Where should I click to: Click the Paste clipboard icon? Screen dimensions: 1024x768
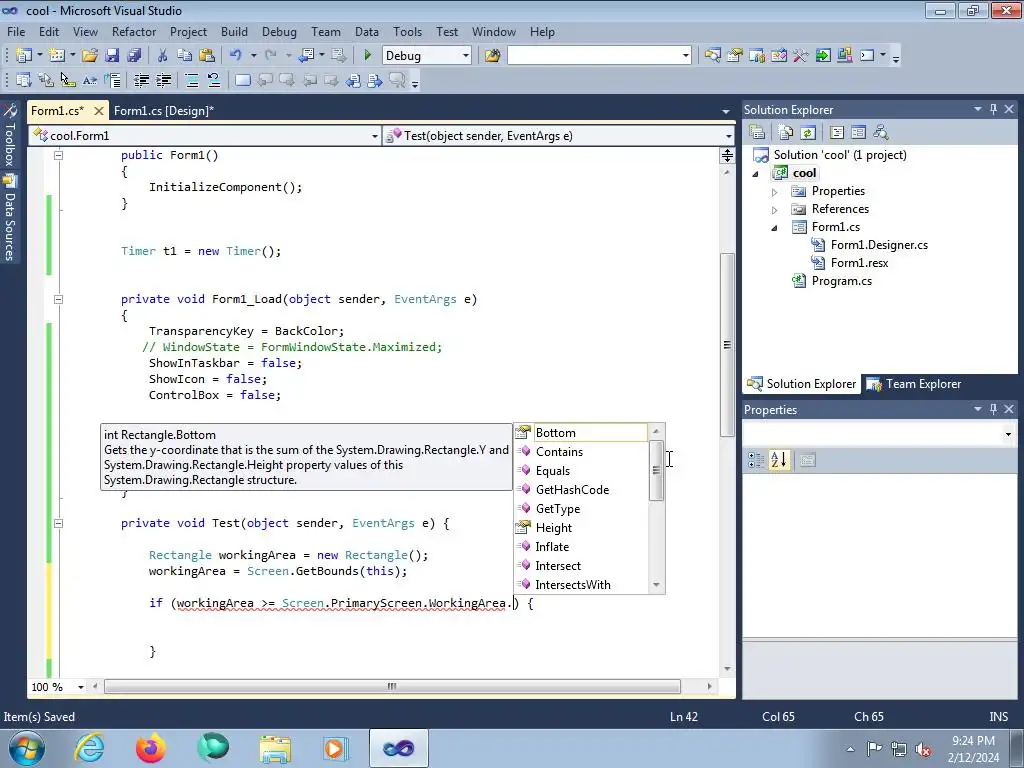(207, 56)
